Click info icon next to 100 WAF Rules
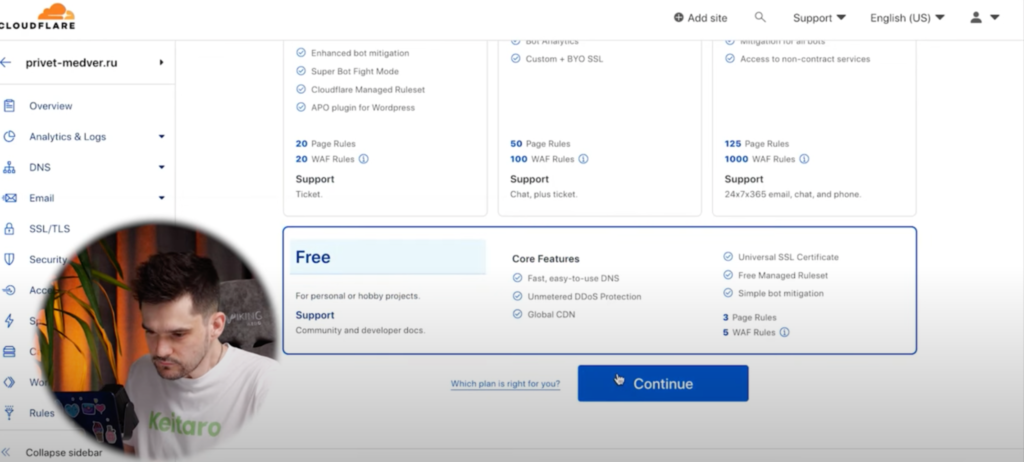The image size is (1024, 462). pyautogui.click(x=584, y=159)
